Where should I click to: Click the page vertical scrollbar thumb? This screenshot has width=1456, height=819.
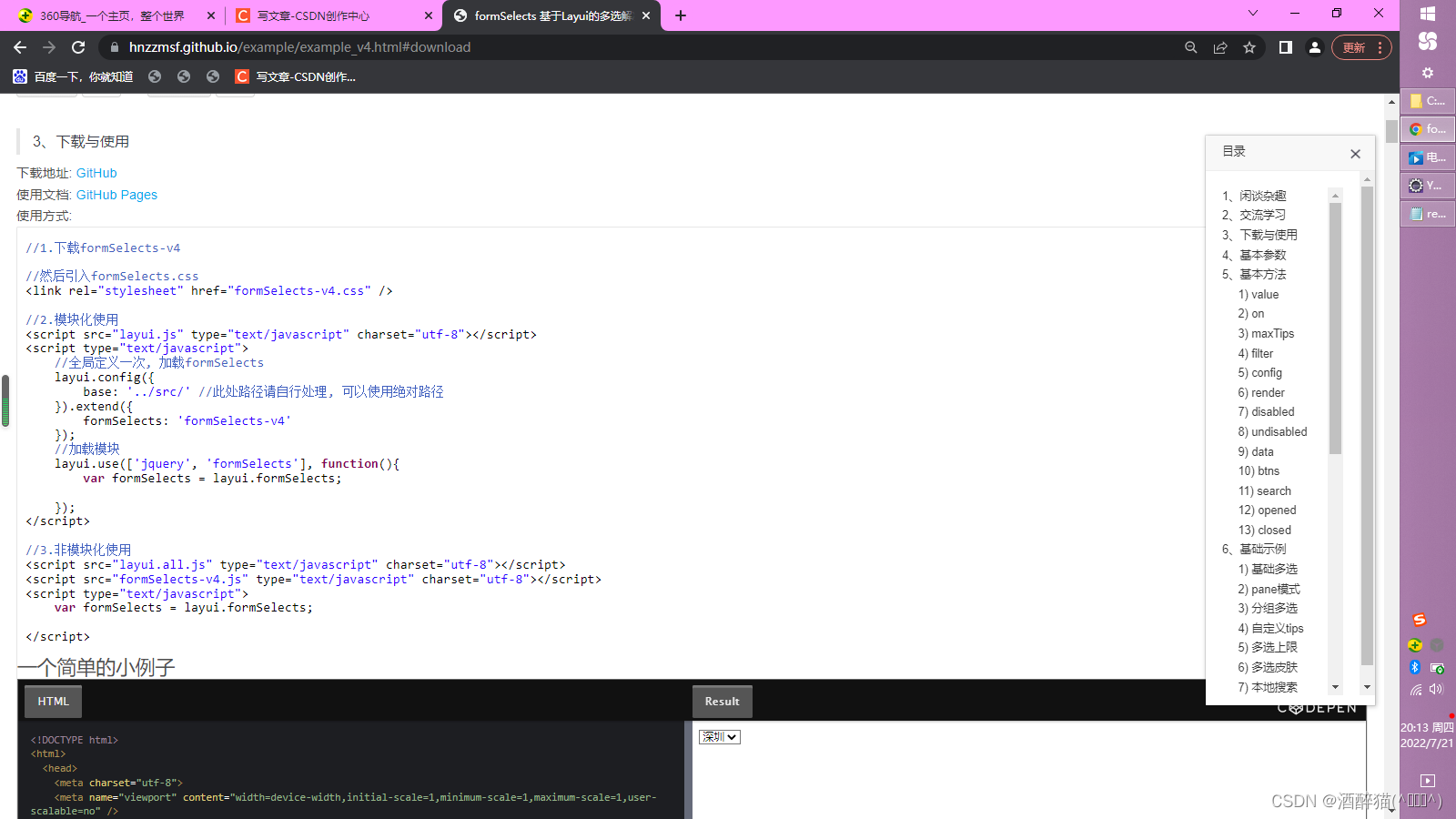tap(1391, 131)
